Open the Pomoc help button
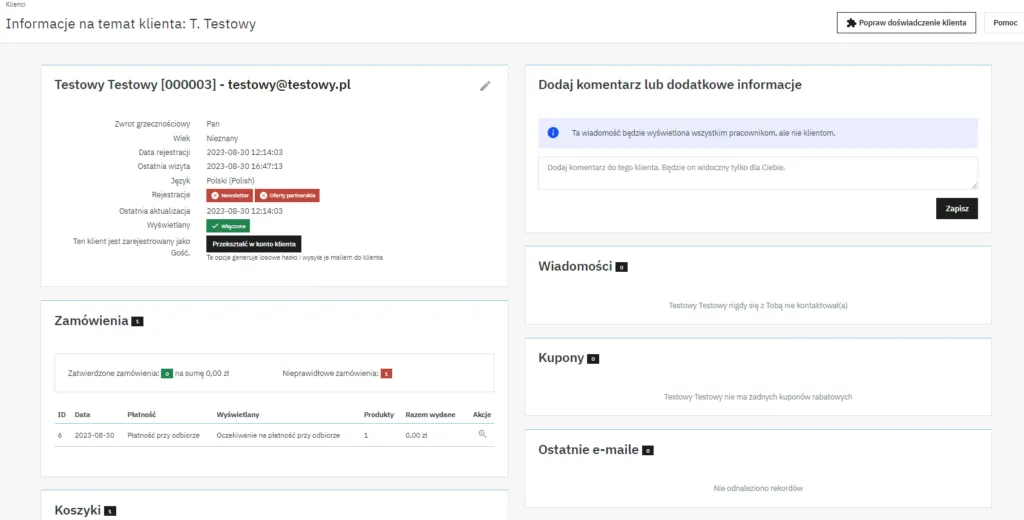Viewport: 1024px width, 520px height. (1004, 23)
